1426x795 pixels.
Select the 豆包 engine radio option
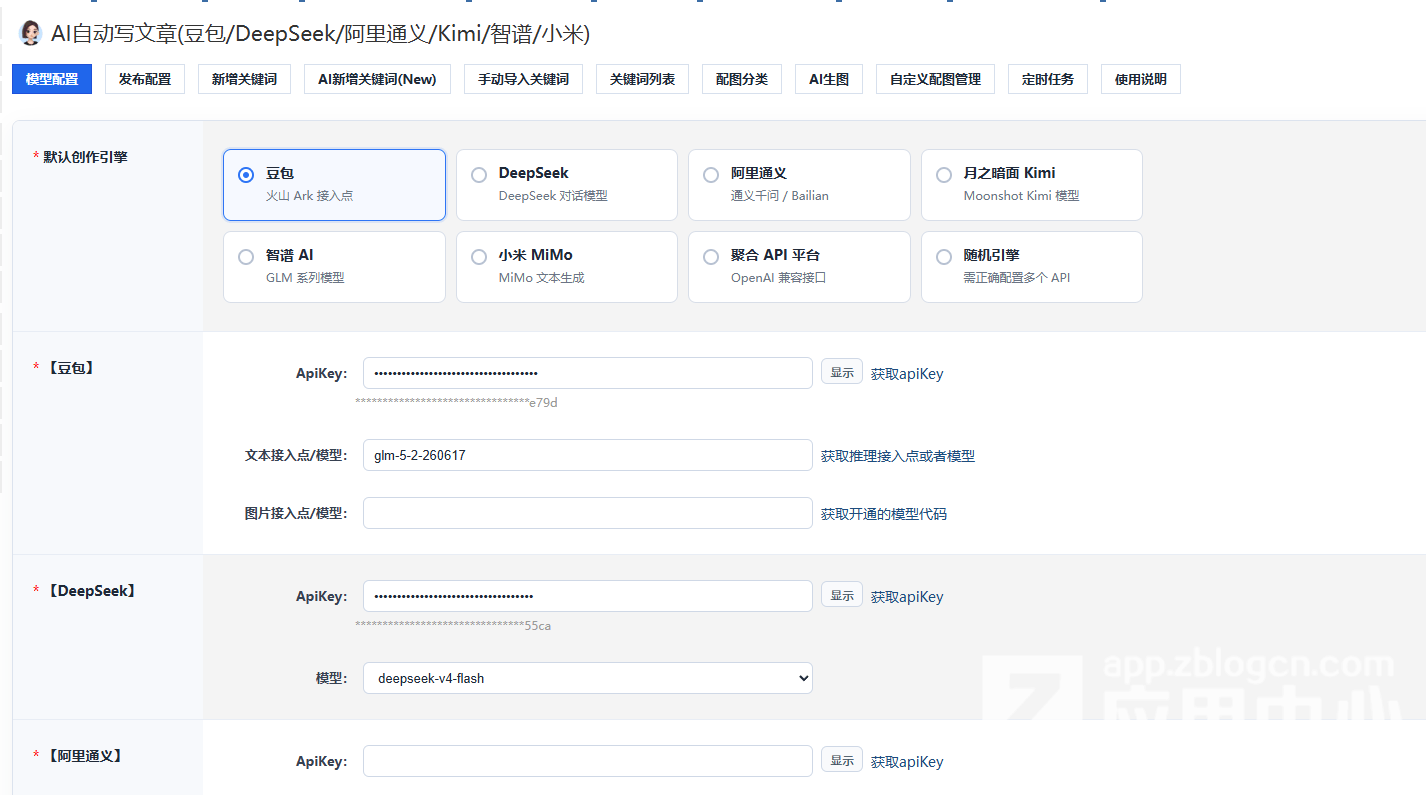[x=246, y=175]
